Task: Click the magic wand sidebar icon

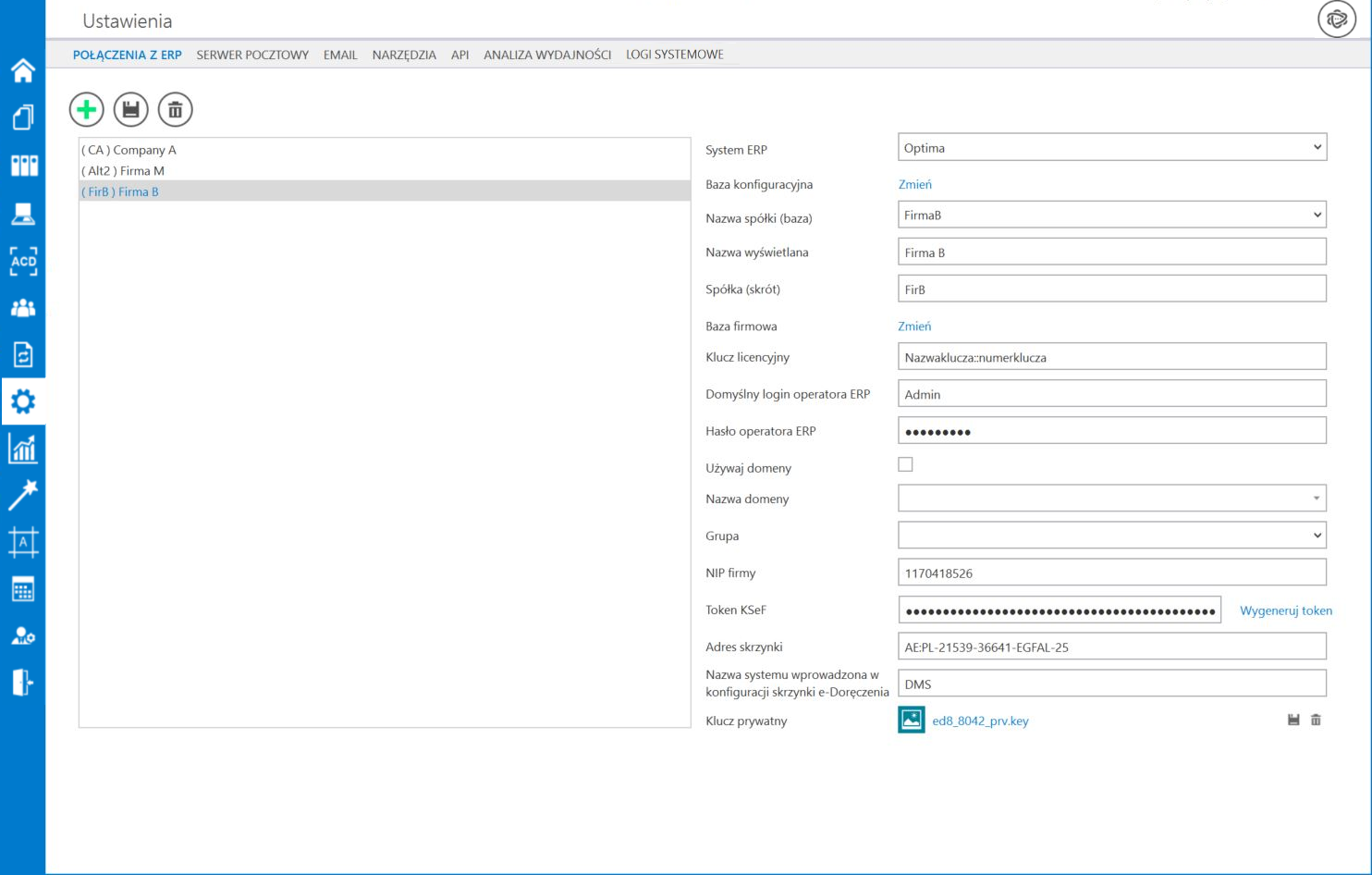Action: [x=23, y=495]
